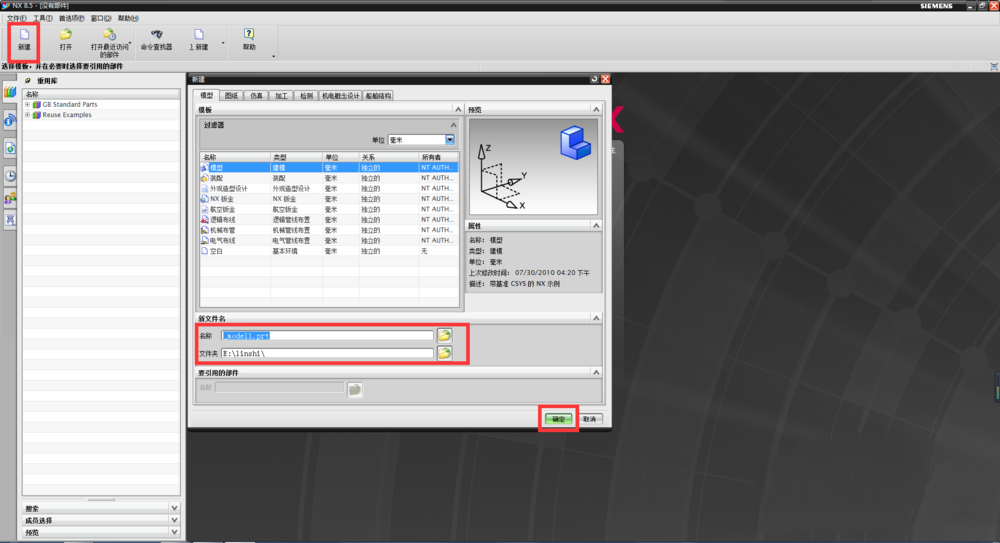Expand the Reuse Examples tree node

27,115
